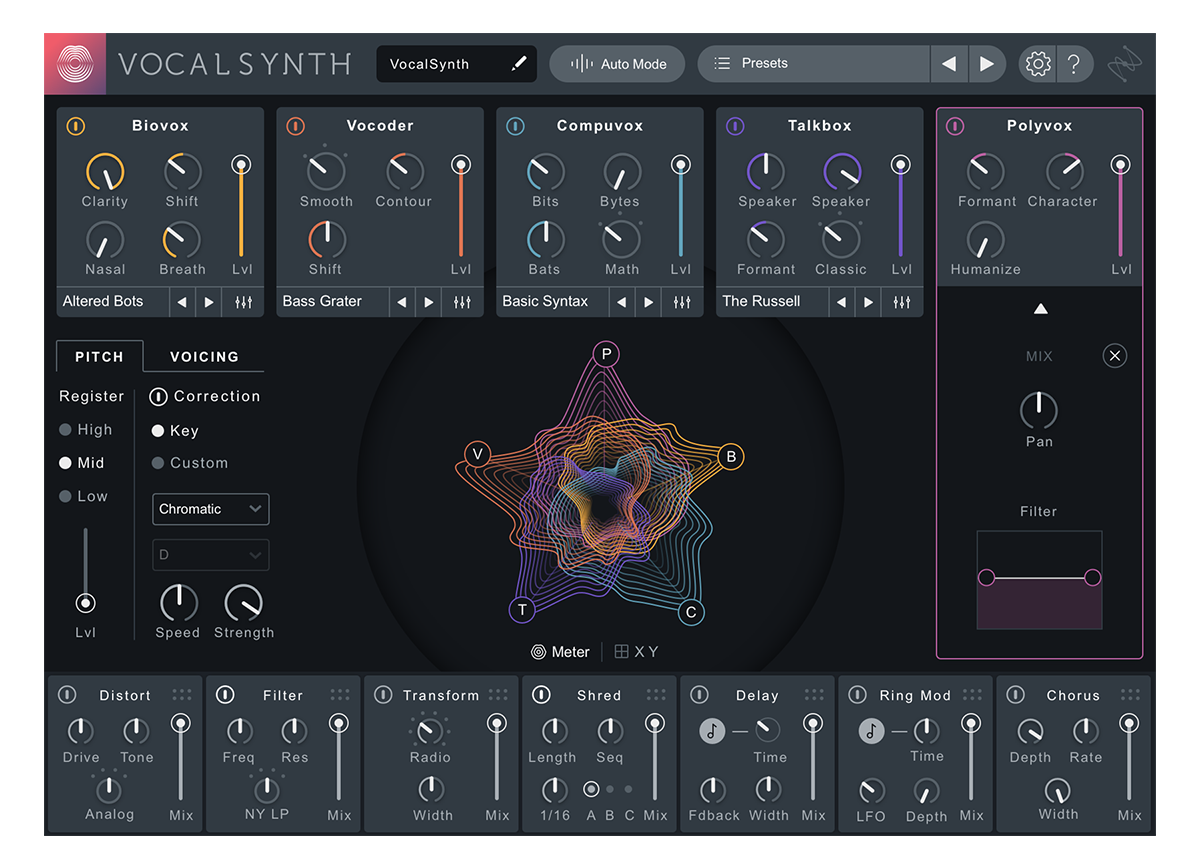Viewport: 1200px width, 867px height.
Task: Select previous Biovox preset from Altered Bots
Action: (182, 302)
